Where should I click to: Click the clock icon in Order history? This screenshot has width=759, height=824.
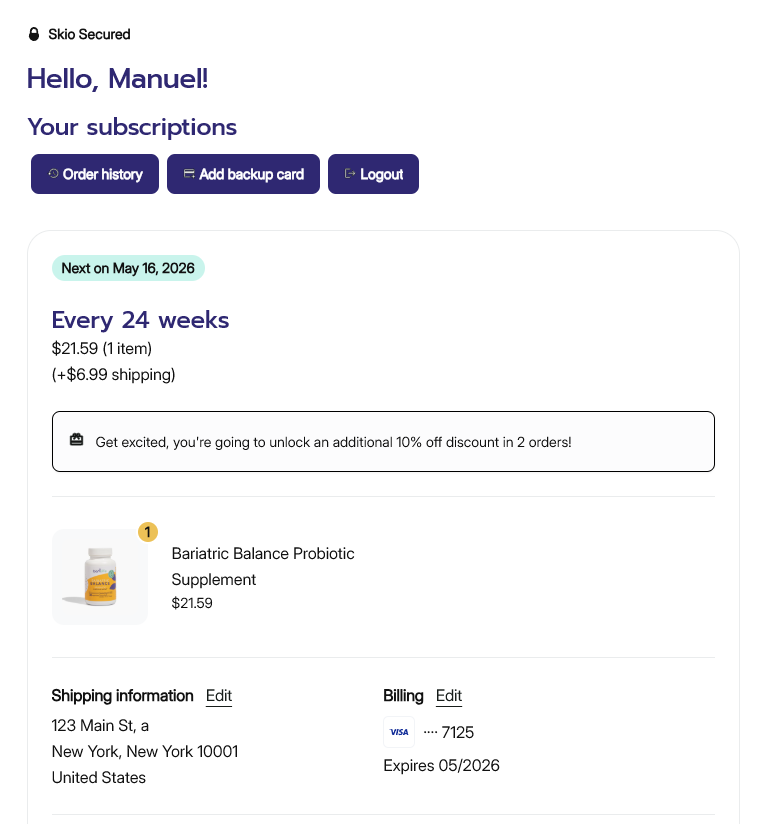53,174
